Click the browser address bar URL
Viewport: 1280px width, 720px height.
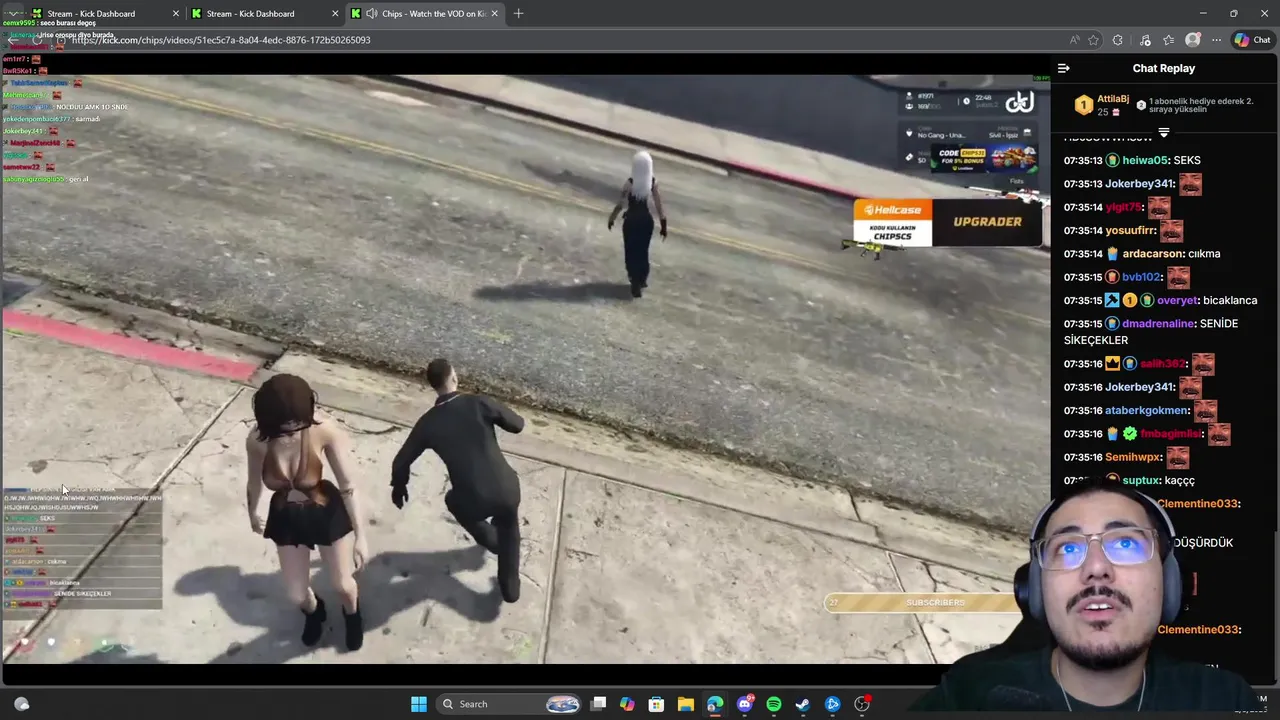[221, 40]
